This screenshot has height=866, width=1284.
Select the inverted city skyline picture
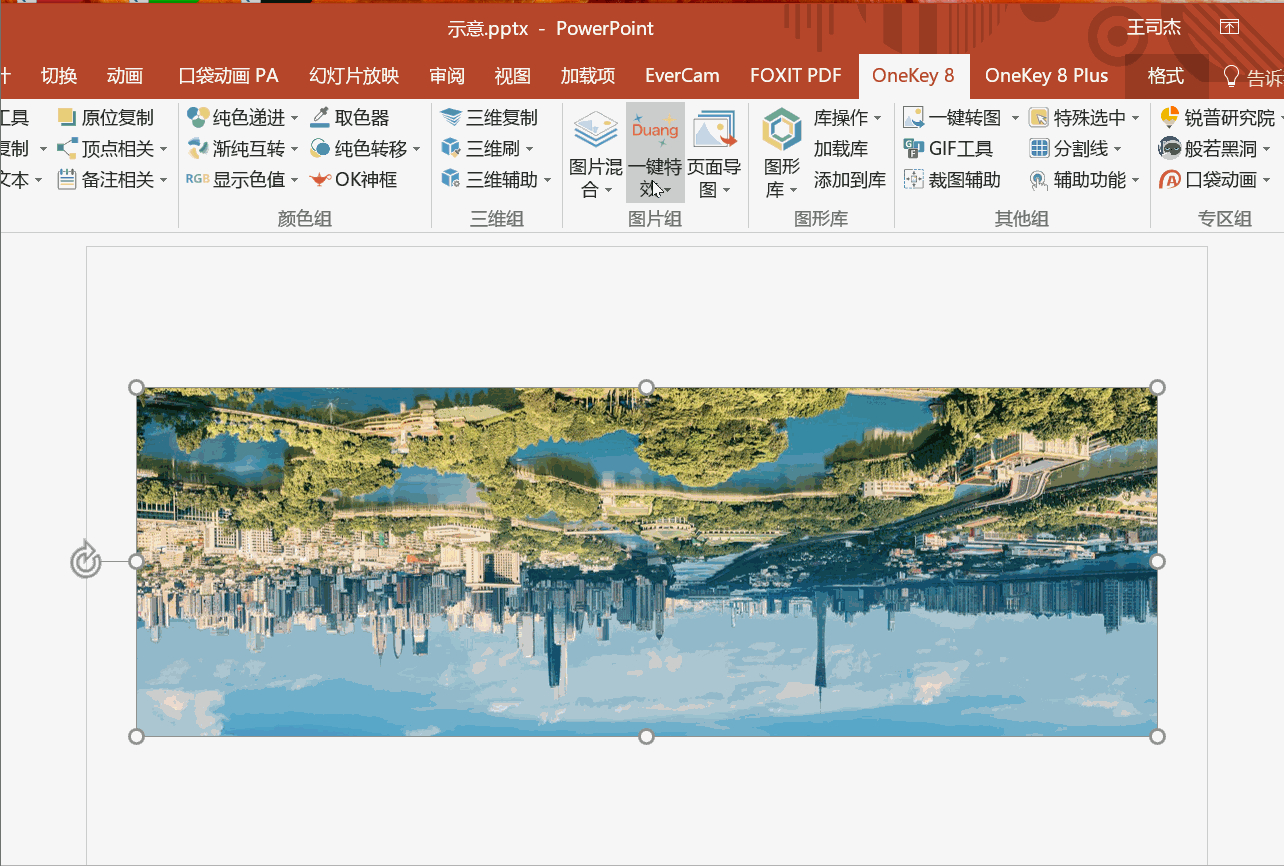tap(646, 561)
